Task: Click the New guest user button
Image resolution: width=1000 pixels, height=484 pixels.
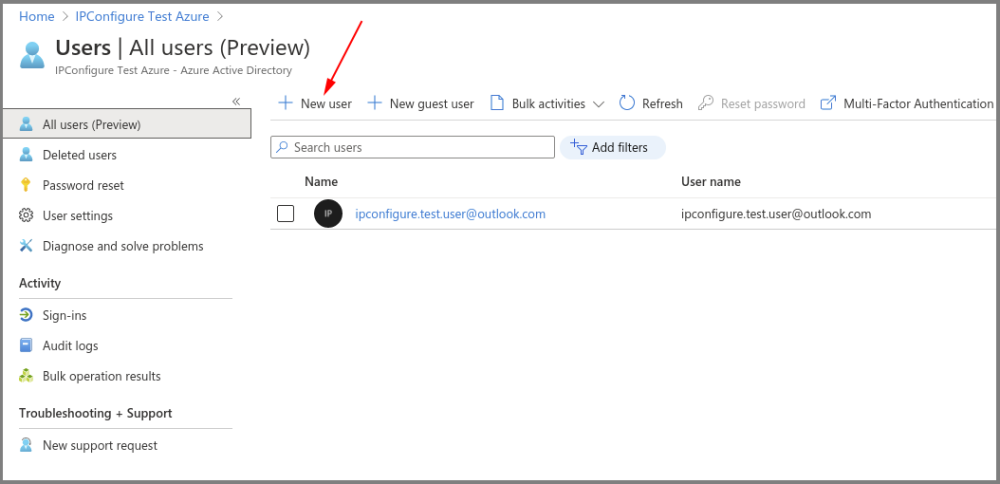Action: (x=421, y=103)
